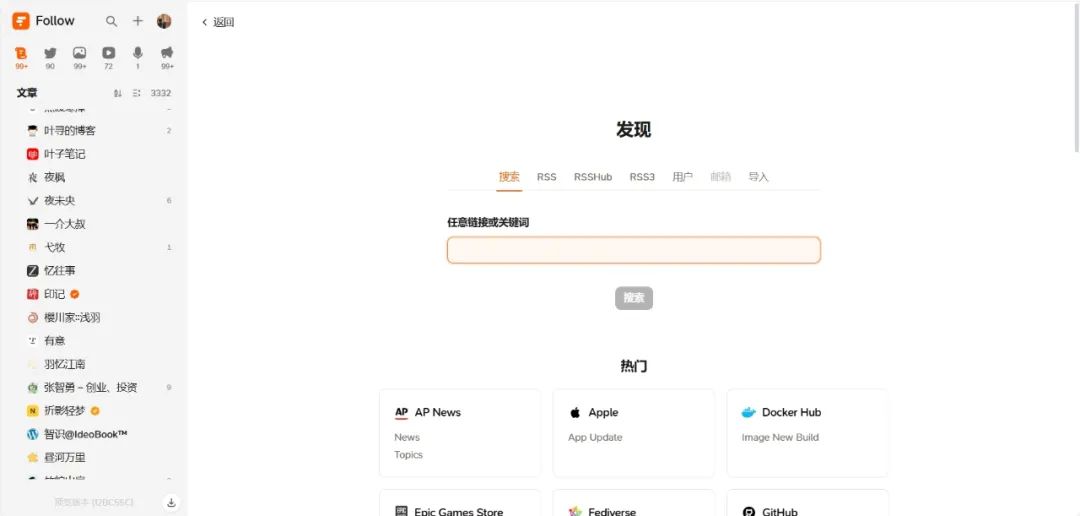Switch to the RSS3 tab
The image size is (1080, 516).
tap(642, 177)
